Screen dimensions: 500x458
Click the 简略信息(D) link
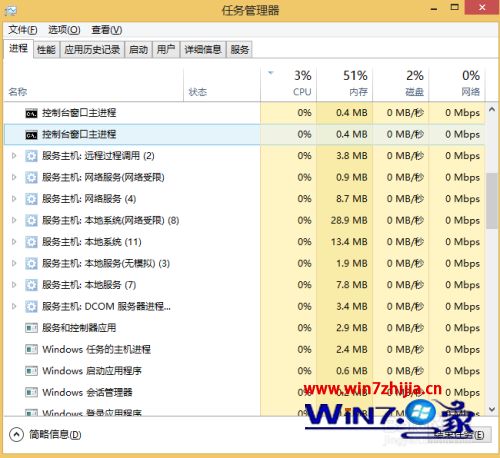pyautogui.click(x=55, y=435)
